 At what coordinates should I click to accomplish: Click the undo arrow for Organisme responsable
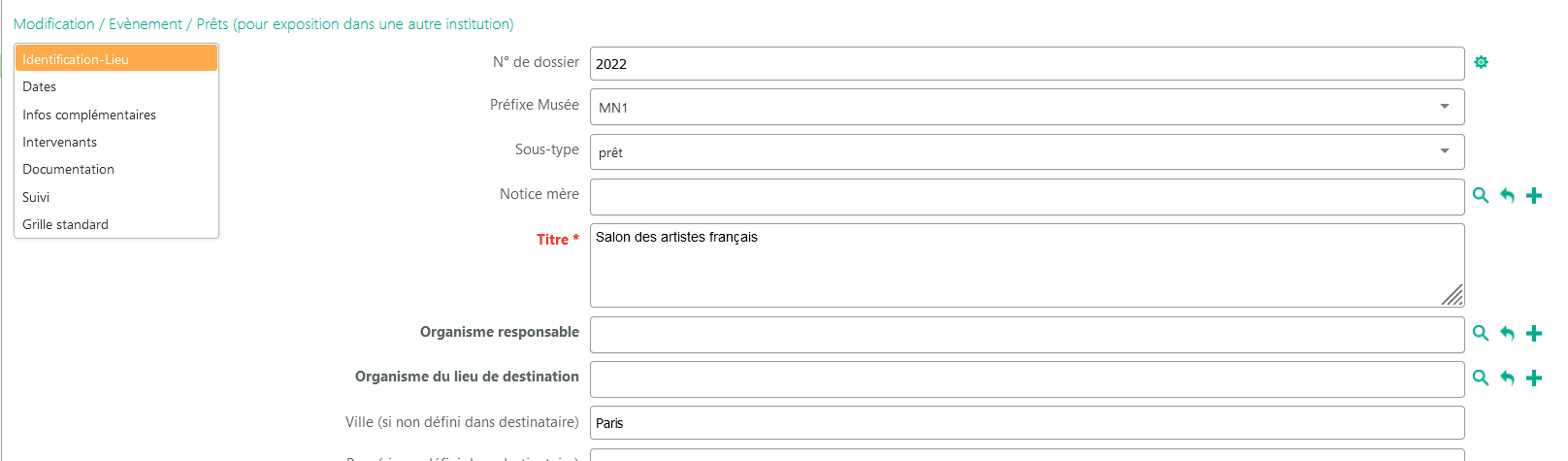point(1507,334)
